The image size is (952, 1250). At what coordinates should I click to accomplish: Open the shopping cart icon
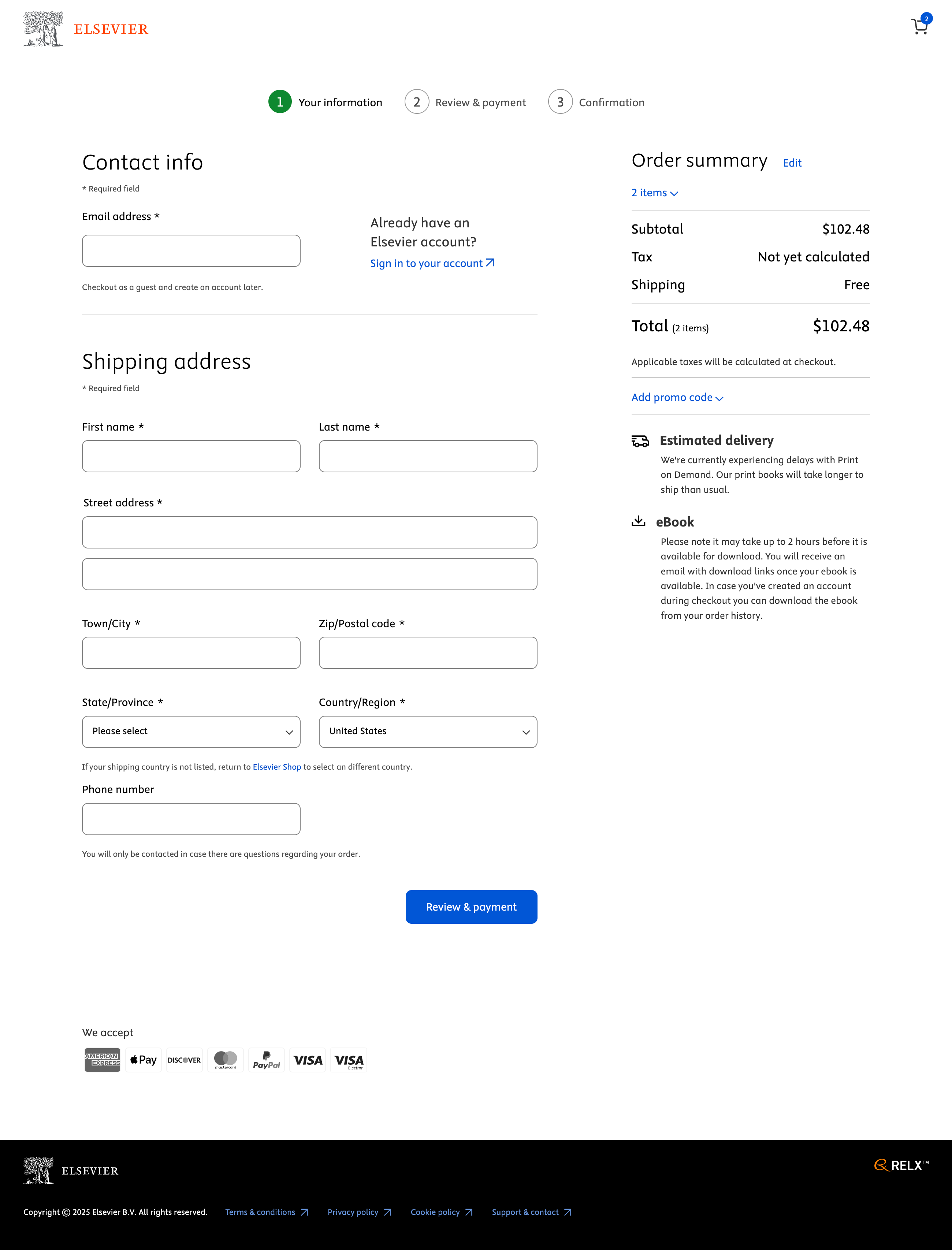(919, 27)
